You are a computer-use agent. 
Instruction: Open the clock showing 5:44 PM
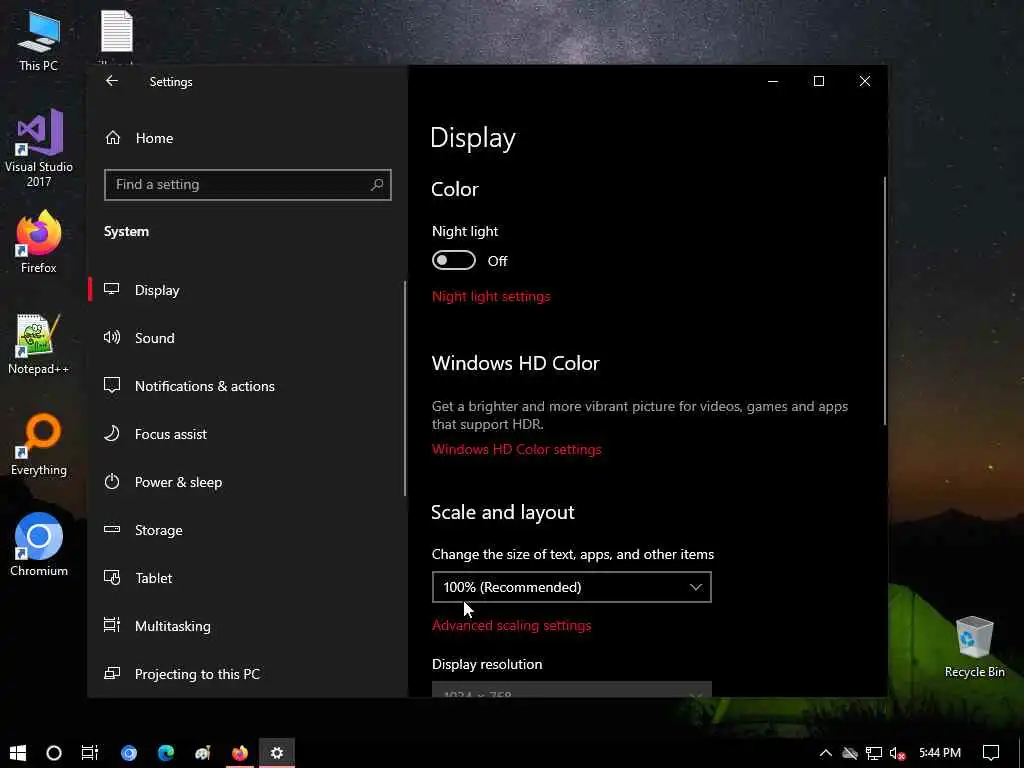(x=940, y=753)
